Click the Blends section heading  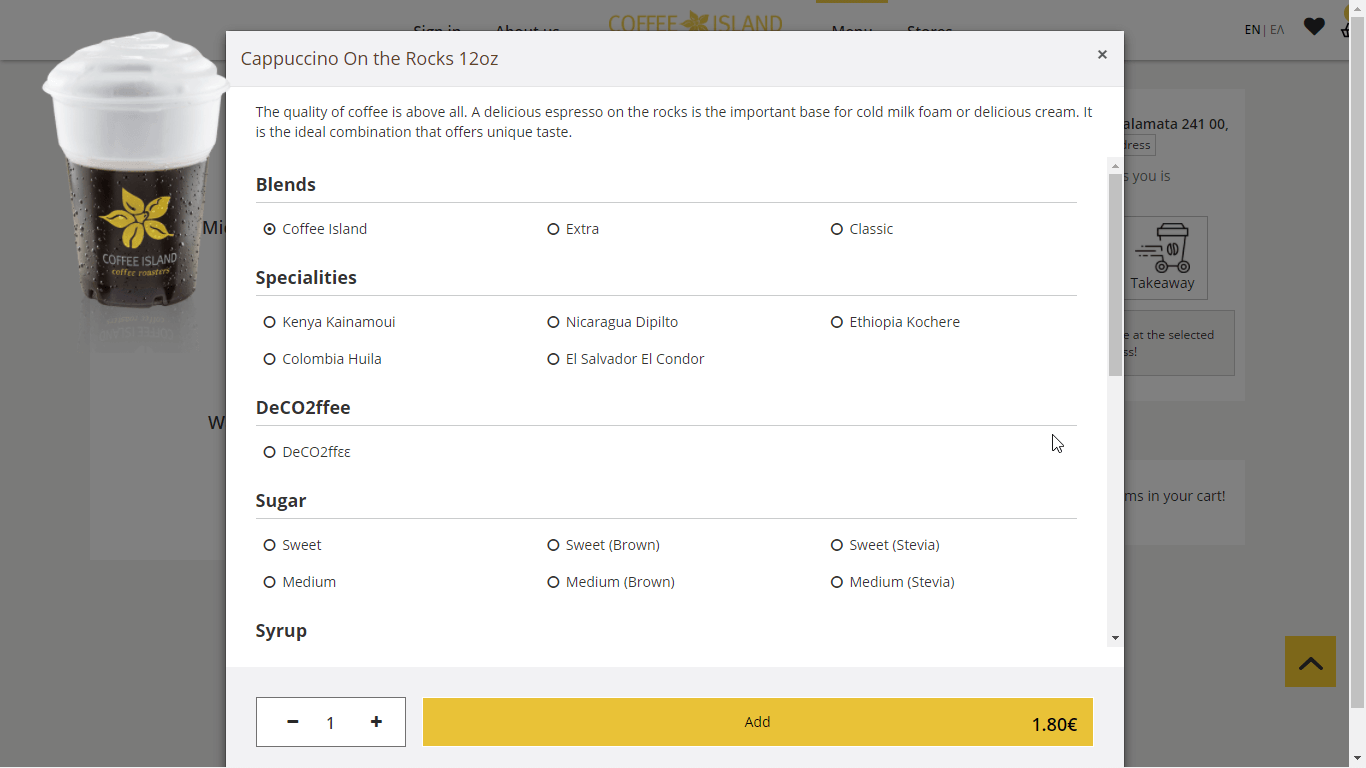click(286, 184)
